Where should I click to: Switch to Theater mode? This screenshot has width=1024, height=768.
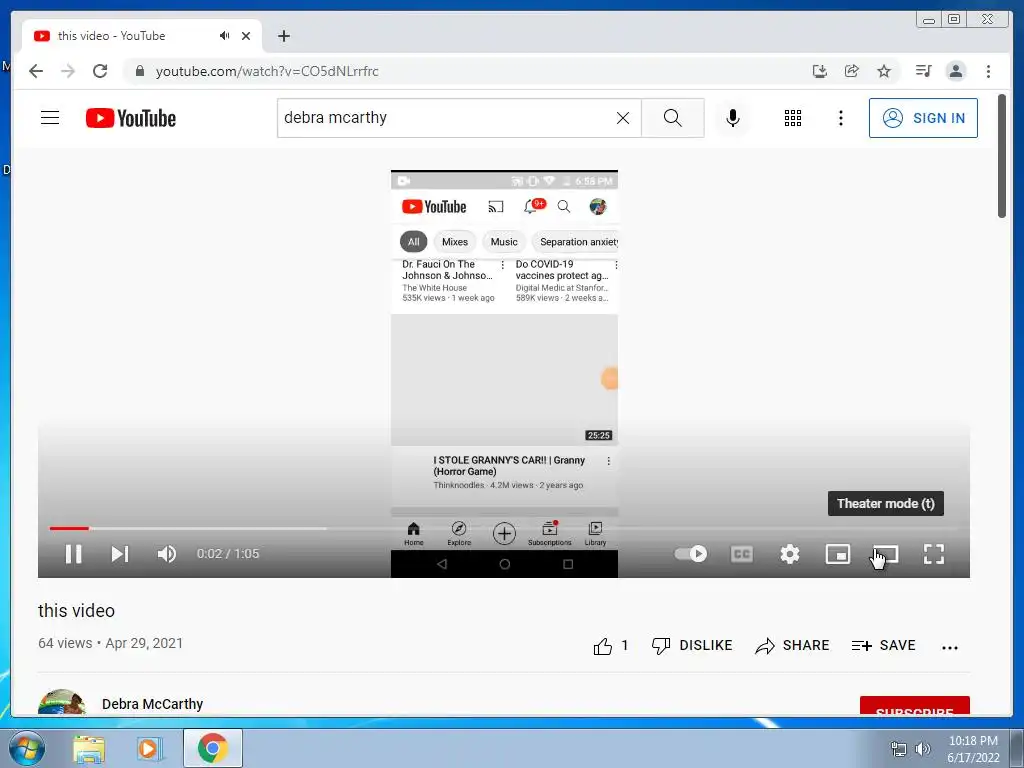pos(886,554)
